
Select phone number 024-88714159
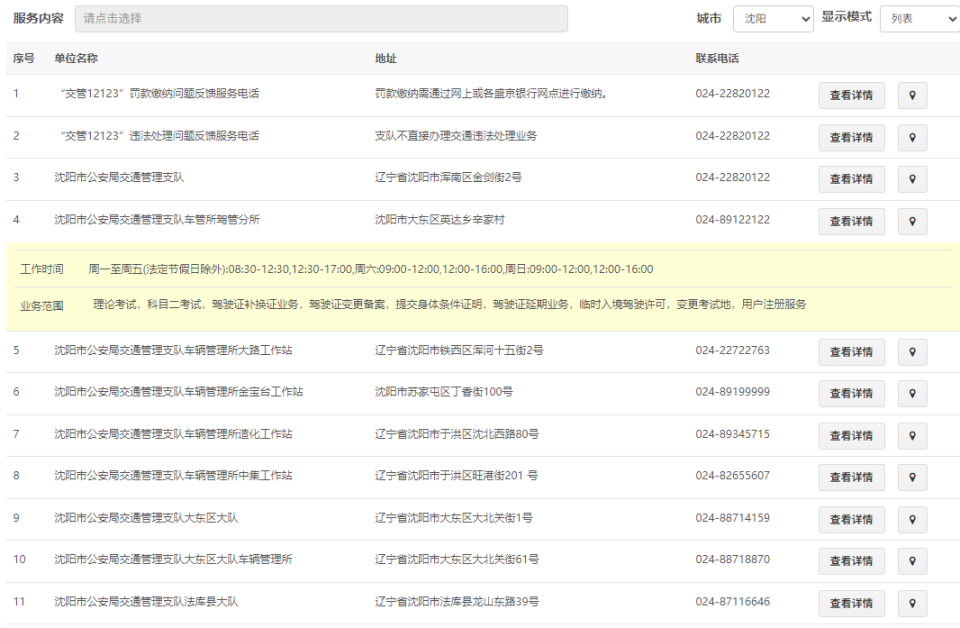click(x=732, y=518)
